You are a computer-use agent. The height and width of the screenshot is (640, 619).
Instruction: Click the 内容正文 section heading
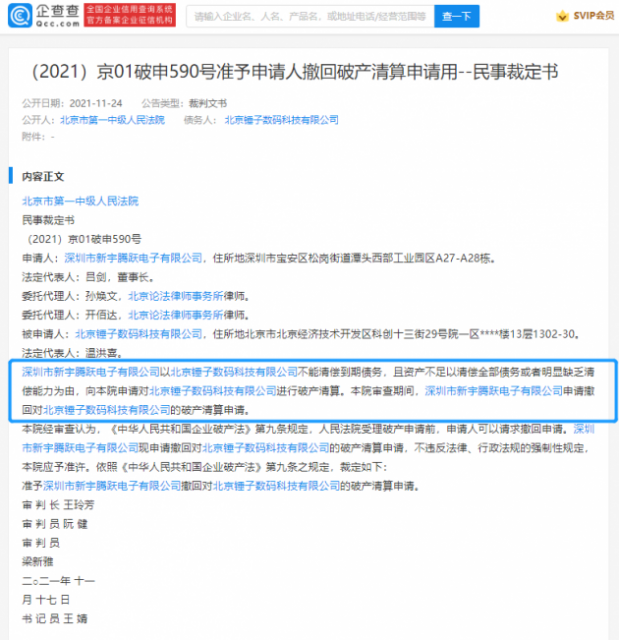(43, 176)
